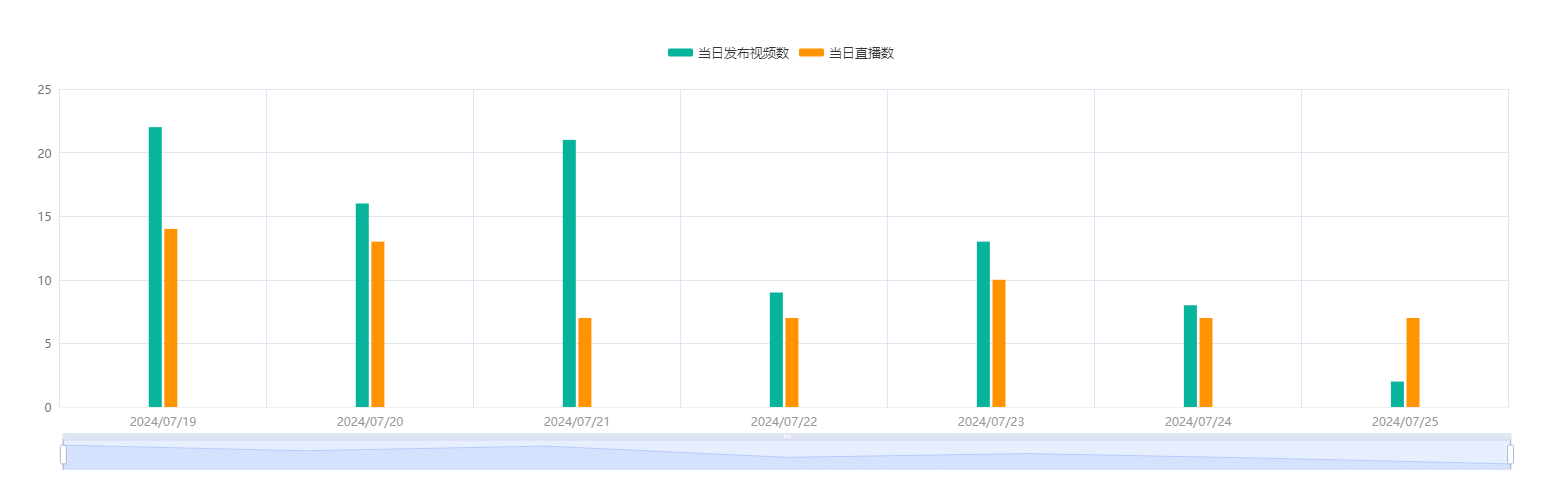Toggle the 当日发布视频数 series legend label

pyautogui.click(x=743, y=53)
